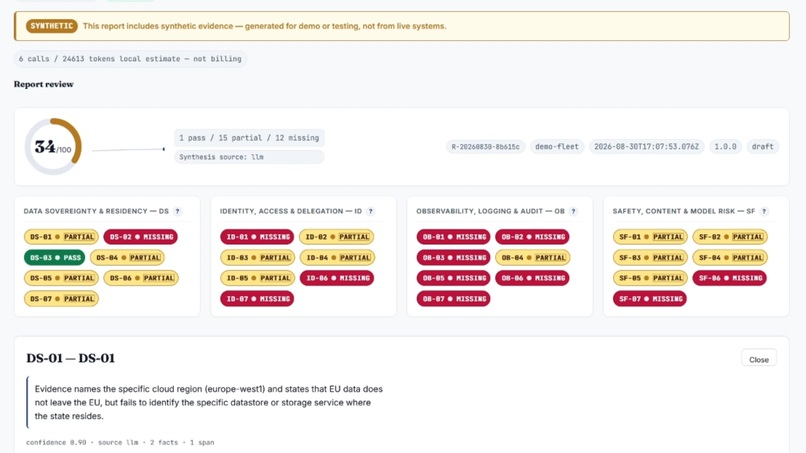Click the draft status tag
806x453 pixels.
[x=763, y=147]
